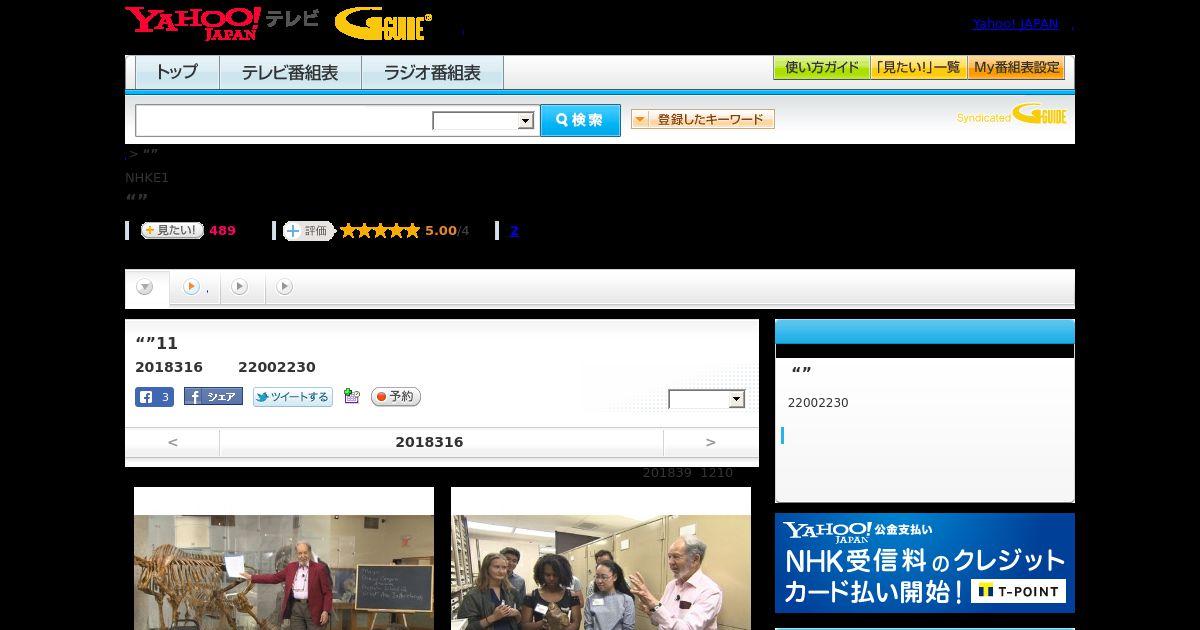Select the fourth tab with gray play icon
This screenshot has height=630, width=1200.
coord(285,287)
